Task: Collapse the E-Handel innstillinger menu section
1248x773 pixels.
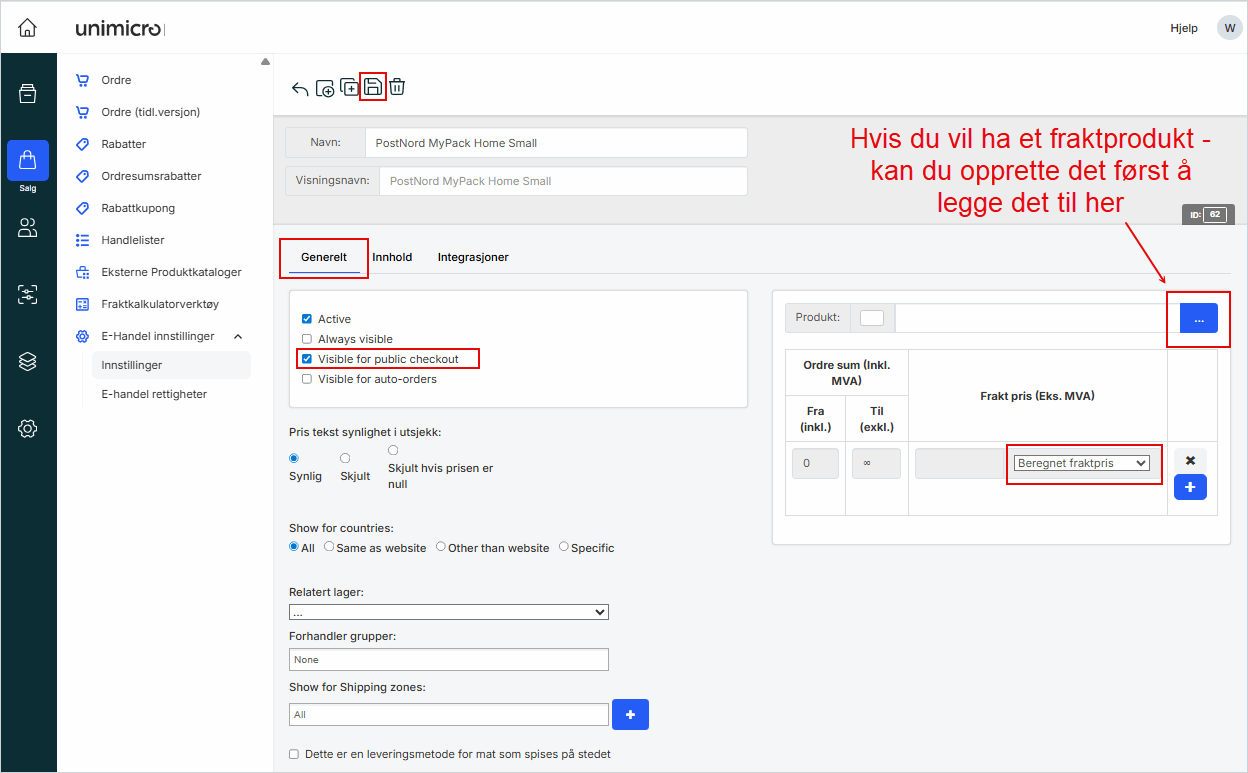Action: point(237,336)
